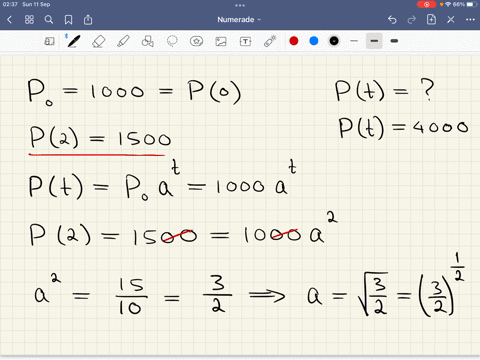This screenshot has width=480, height=360.
Task: Toggle read-only mode icon
Action: coord(49,41)
